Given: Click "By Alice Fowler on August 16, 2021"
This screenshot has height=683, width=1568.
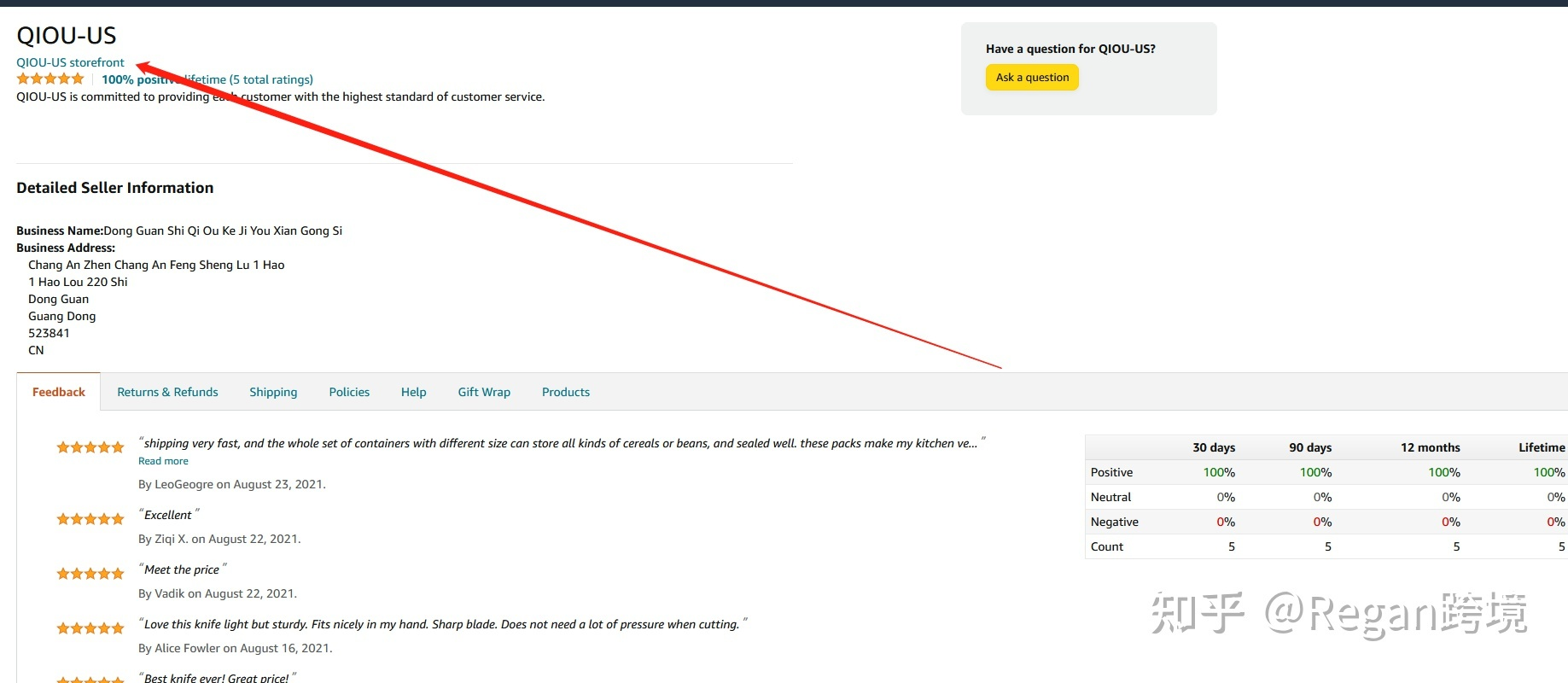Looking at the screenshot, I should (236, 648).
